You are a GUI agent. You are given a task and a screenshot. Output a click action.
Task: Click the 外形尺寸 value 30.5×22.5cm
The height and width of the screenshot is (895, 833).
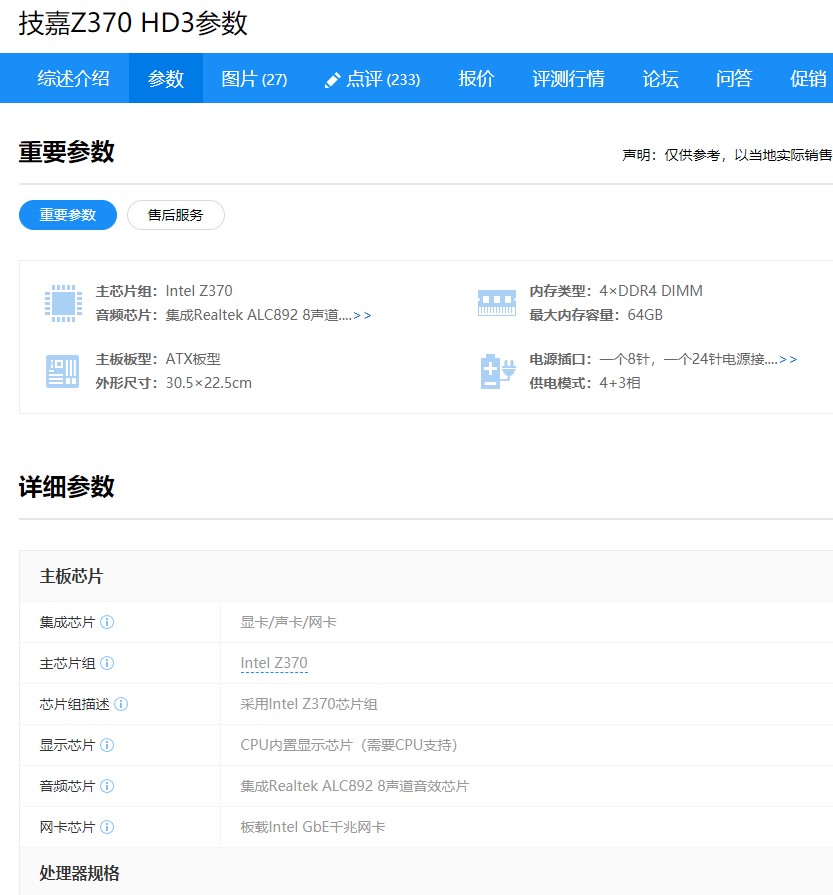pos(208,383)
